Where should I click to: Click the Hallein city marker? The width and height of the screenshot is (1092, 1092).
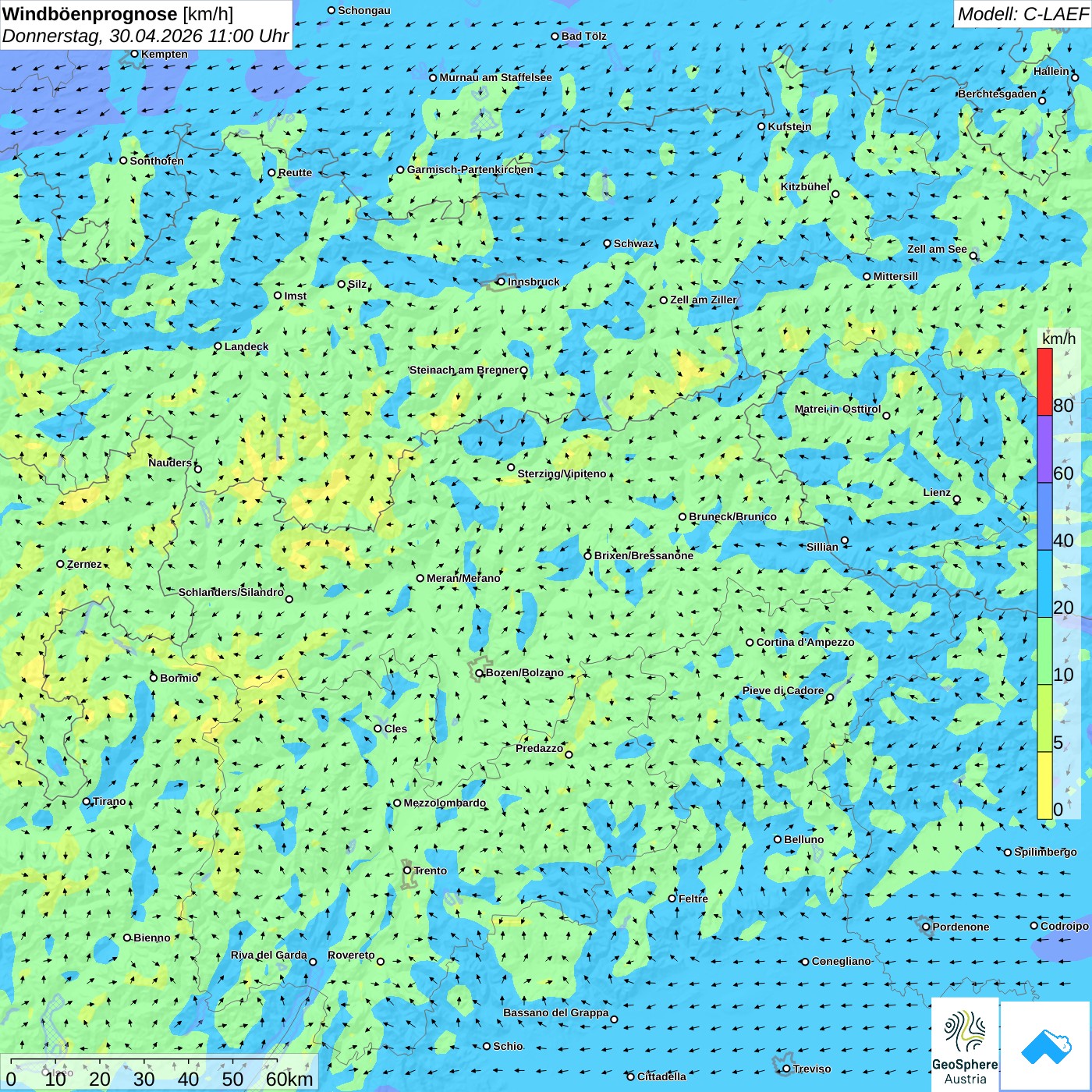[x=1075, y=77]
